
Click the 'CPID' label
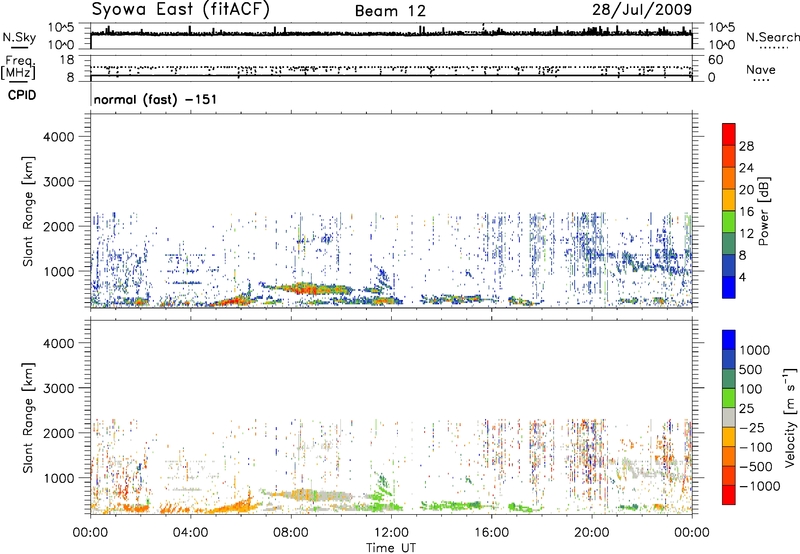(x=22, y=95)
